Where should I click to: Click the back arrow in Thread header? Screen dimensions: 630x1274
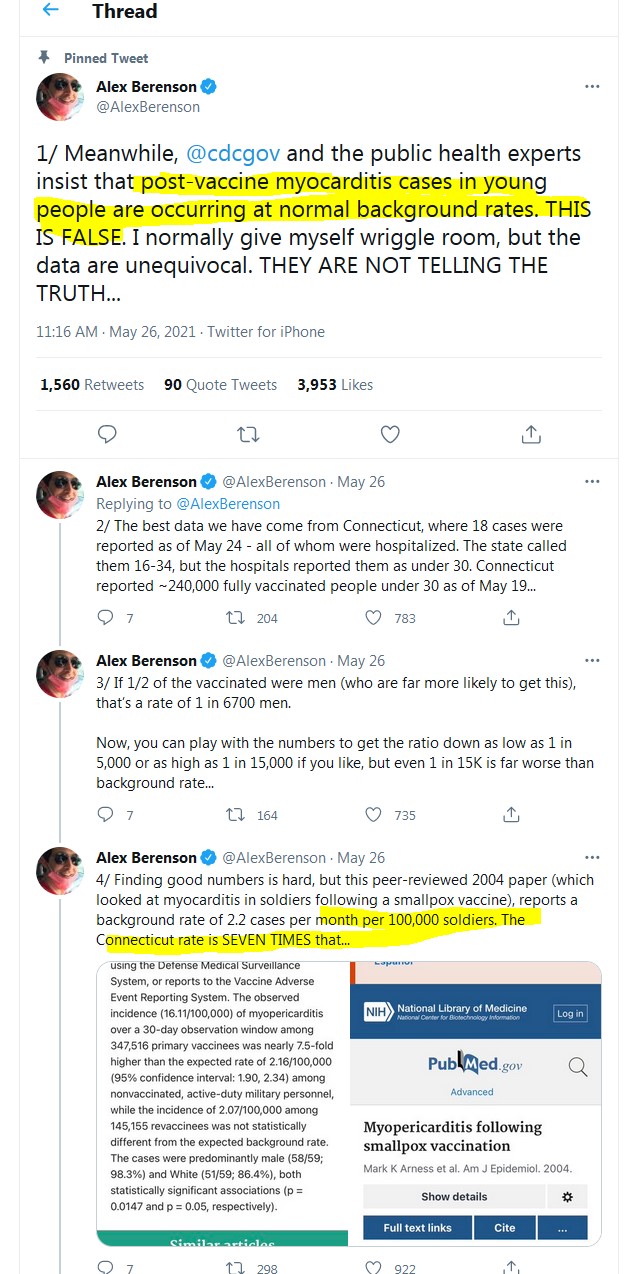point(50,11)
